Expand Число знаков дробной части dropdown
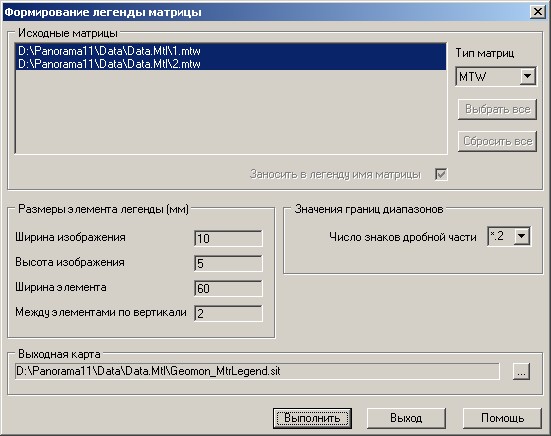This screenshot has width=551, height=436. point(522,236)
